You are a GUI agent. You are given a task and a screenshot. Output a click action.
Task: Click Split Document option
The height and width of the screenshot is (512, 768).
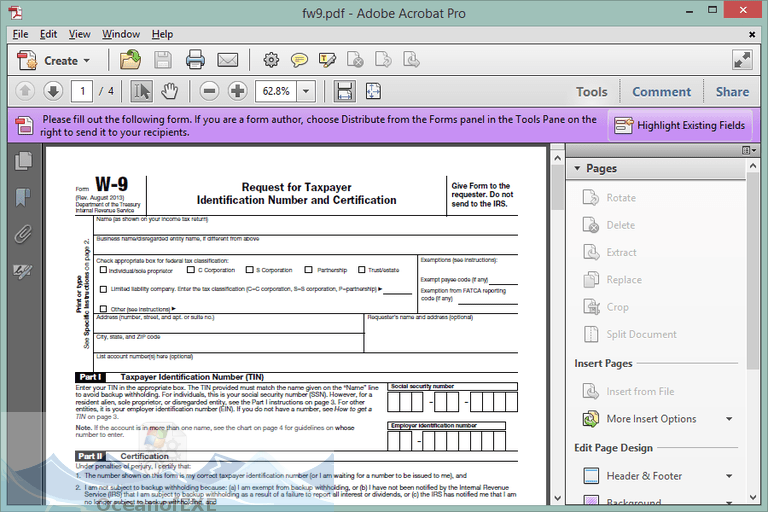[x=629, y=334]
